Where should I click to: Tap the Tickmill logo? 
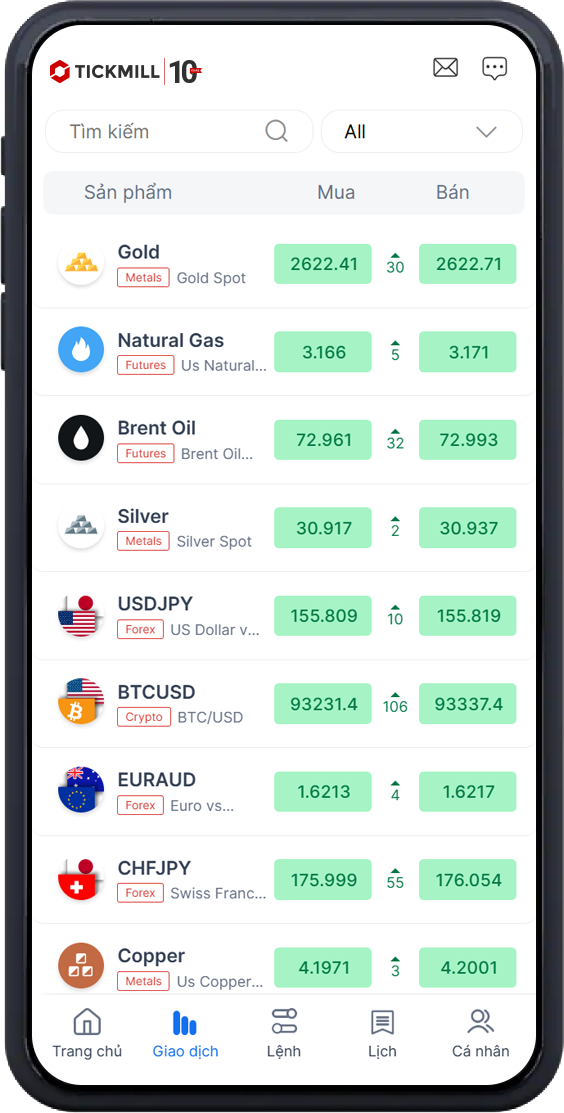tap(126, 71)
